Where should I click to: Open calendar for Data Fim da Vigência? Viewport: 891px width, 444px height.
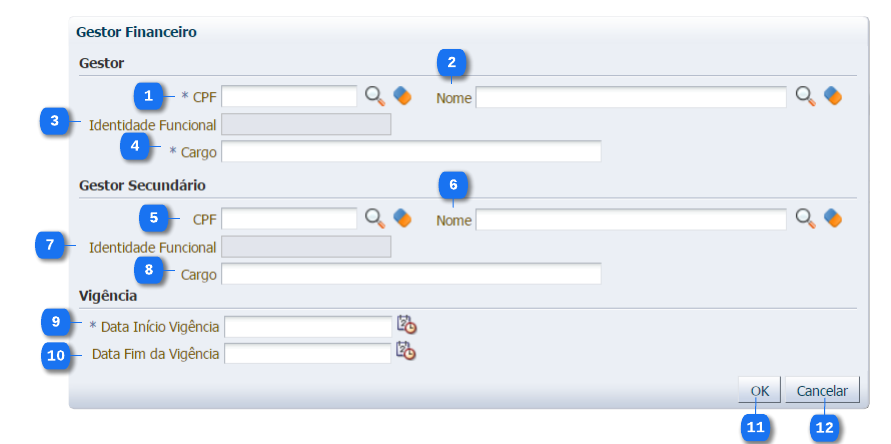tap(406, 351)
